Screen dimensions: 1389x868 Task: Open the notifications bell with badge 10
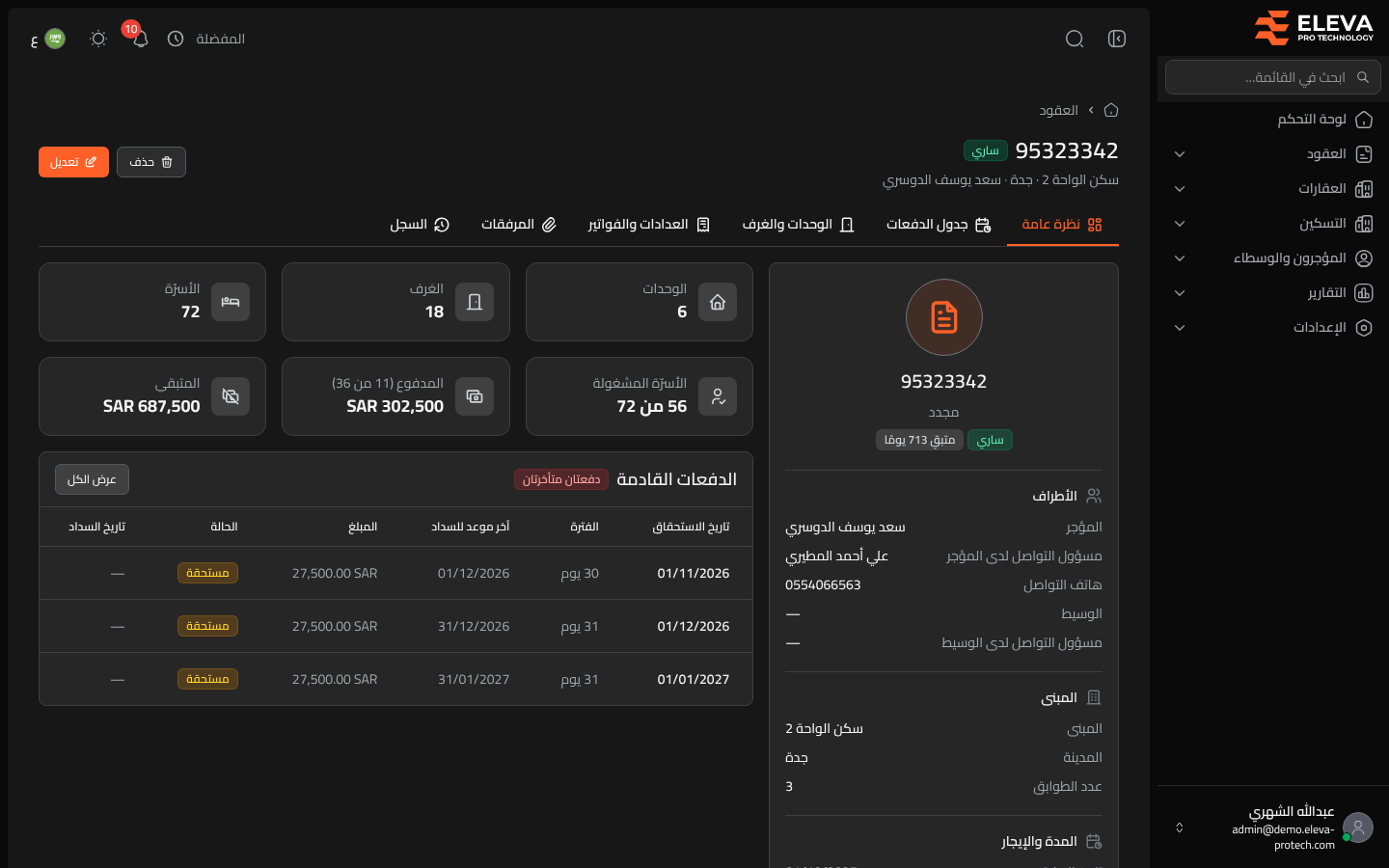tap(140, 39)
